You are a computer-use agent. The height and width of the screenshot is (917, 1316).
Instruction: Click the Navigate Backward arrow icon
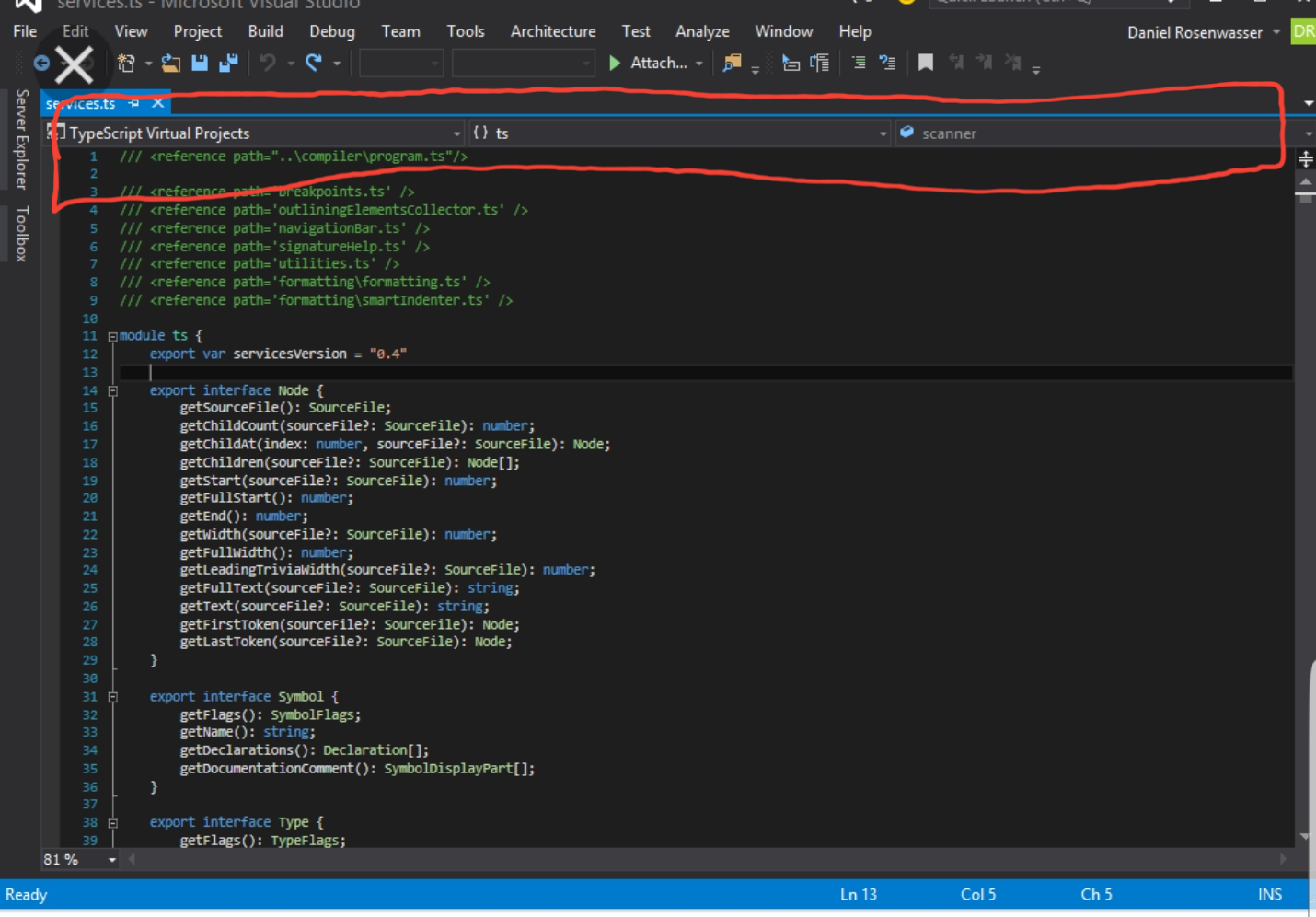click(41, 64)
